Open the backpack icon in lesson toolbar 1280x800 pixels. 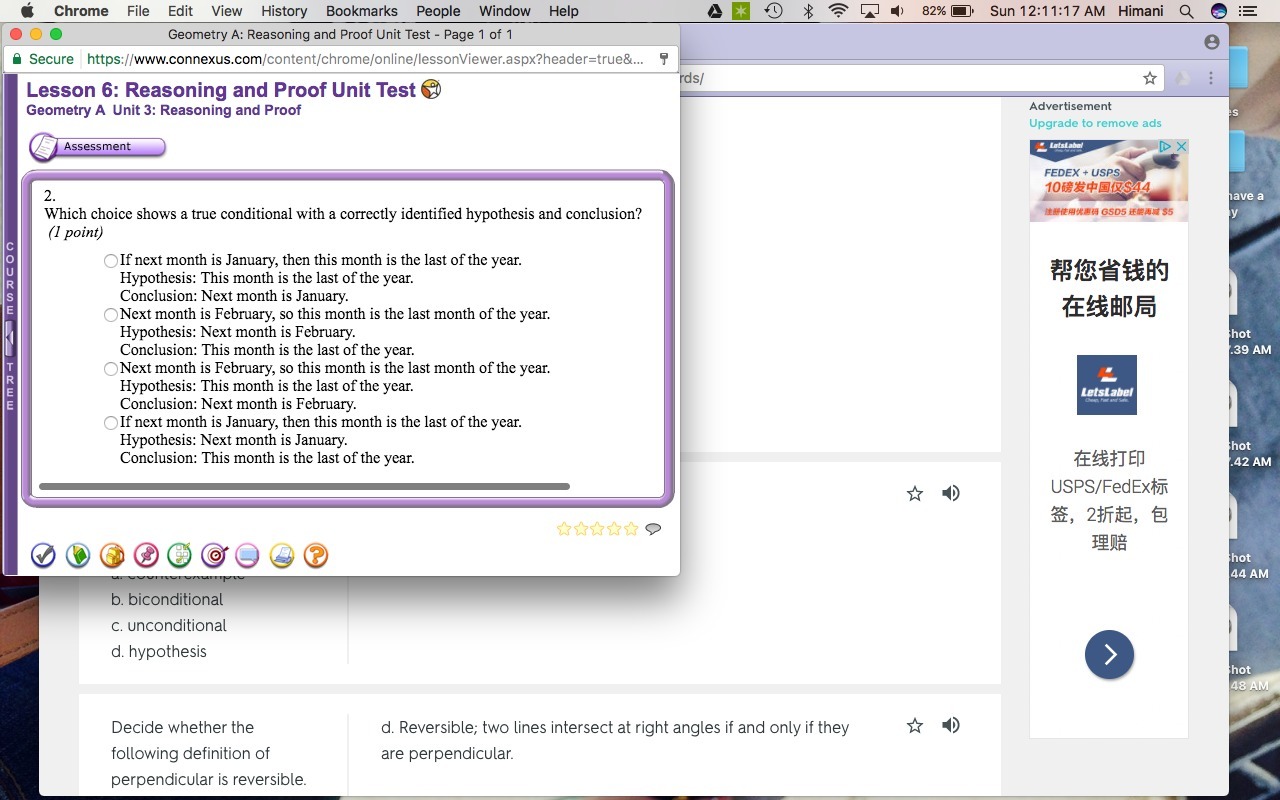click(x=112, y=555)
